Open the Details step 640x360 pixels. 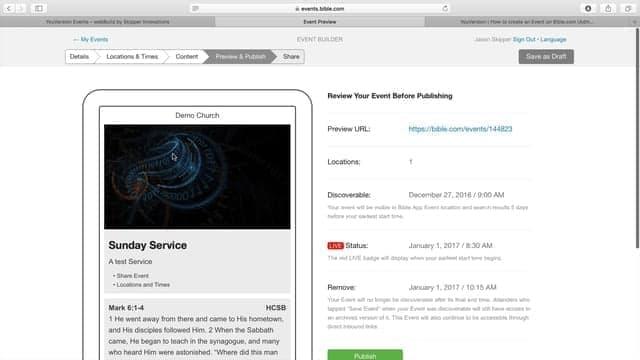(x=79, y=56)
